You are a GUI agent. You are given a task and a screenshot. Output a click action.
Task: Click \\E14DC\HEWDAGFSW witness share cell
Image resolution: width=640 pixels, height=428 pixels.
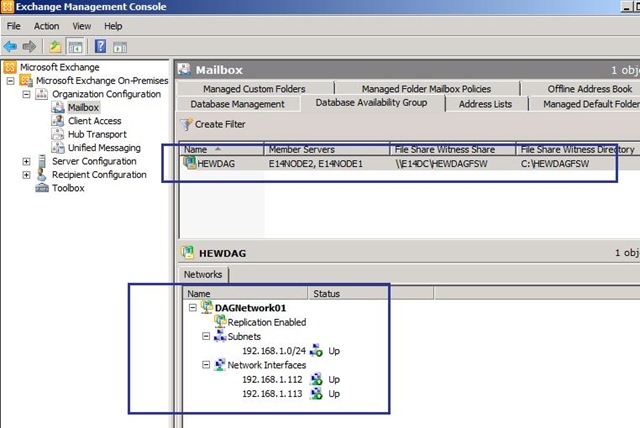(x=441, y=164)
